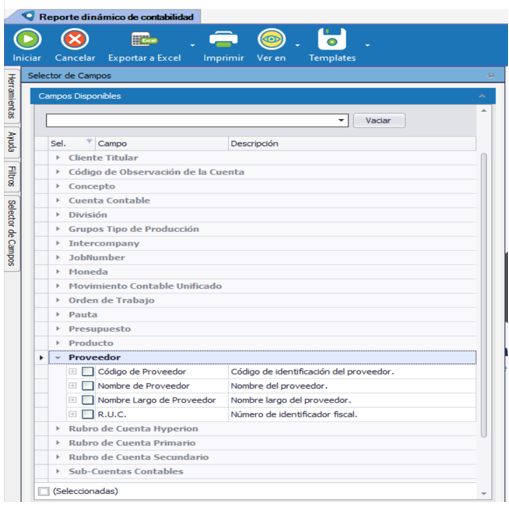Check the R.U.C. checkbox
The width and height of the screenshot is (509, 505).
pos(88,414)
